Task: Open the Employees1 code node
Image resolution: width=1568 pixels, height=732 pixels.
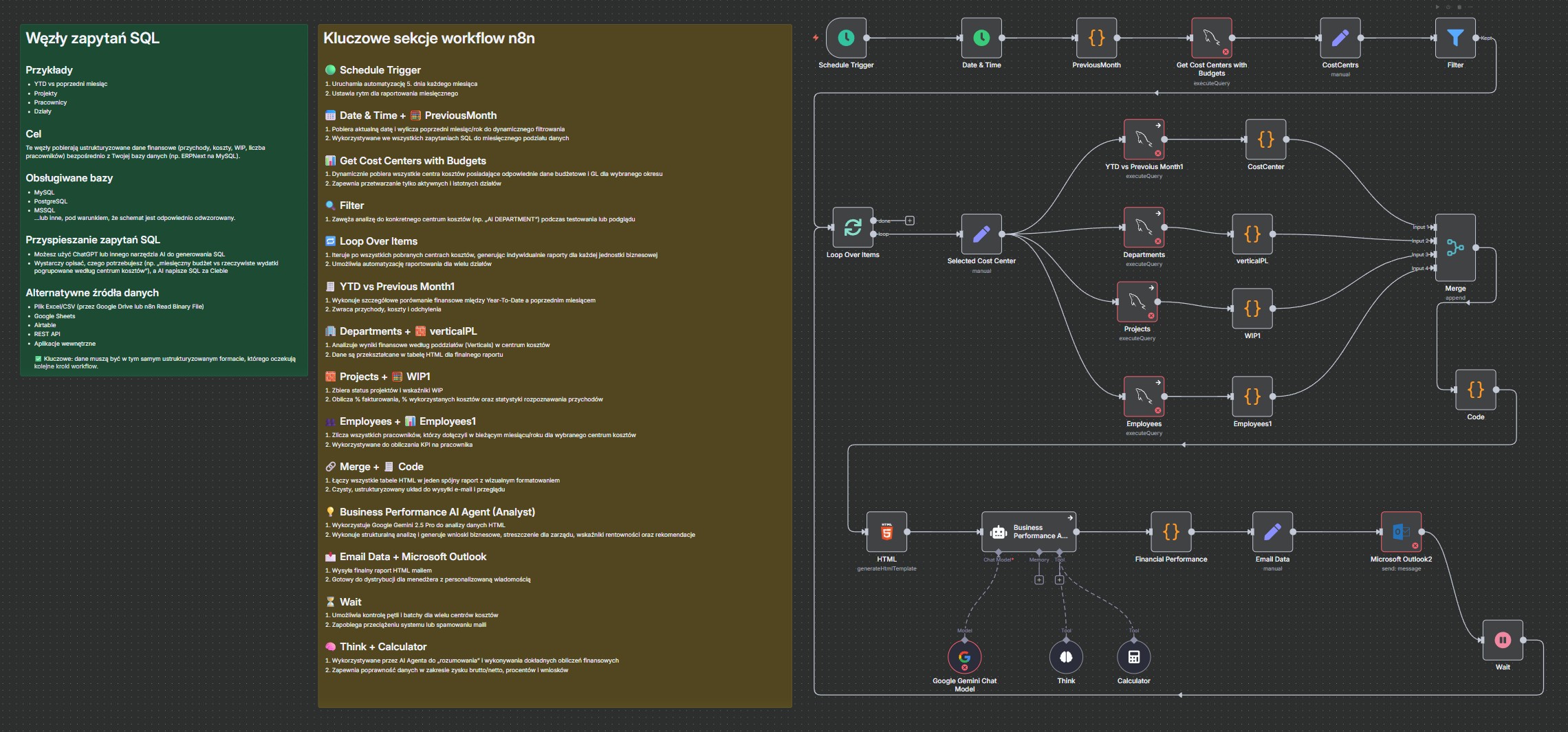Action: (1252, 397)
